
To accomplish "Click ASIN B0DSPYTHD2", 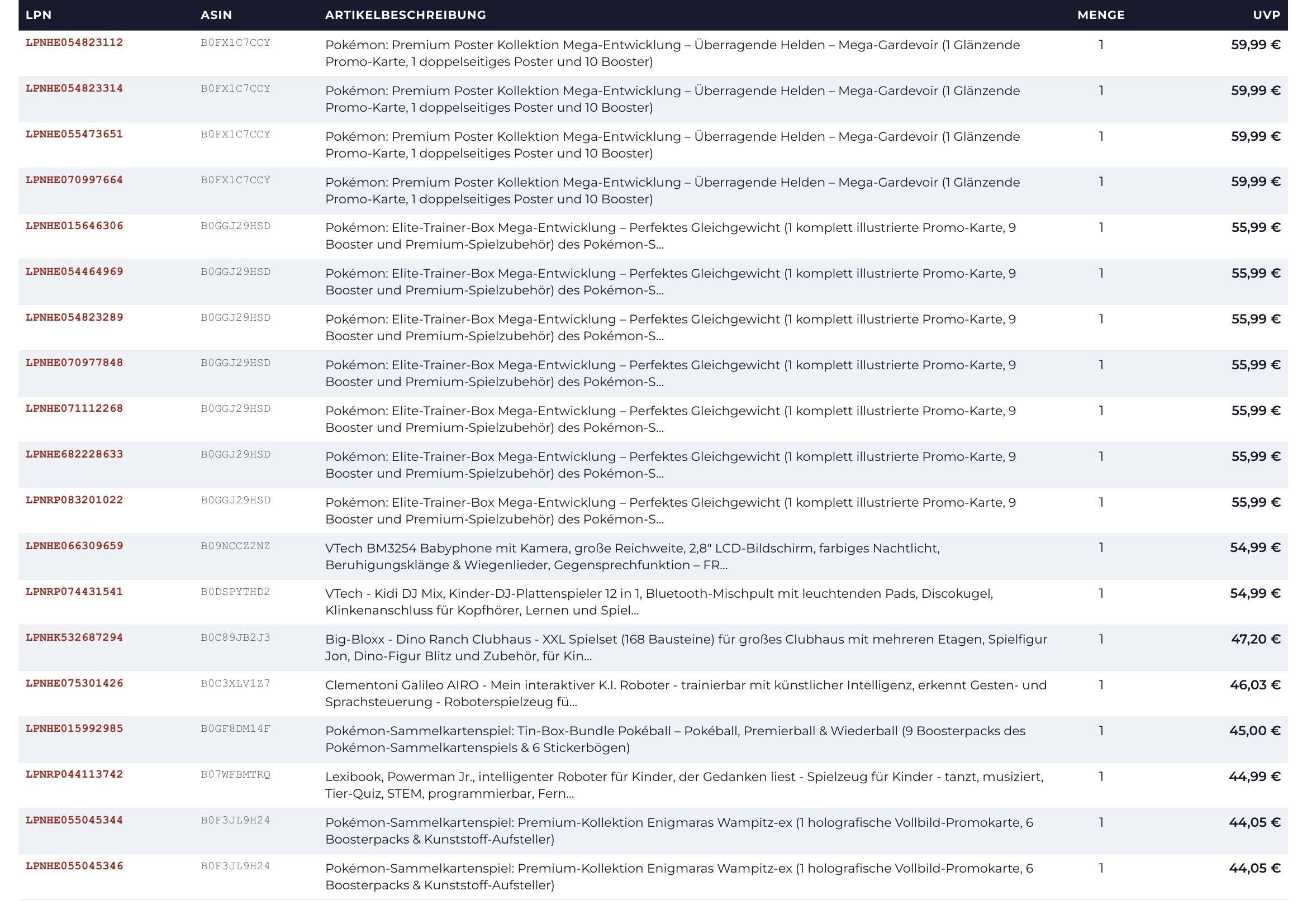I will (x=235, y=592).
